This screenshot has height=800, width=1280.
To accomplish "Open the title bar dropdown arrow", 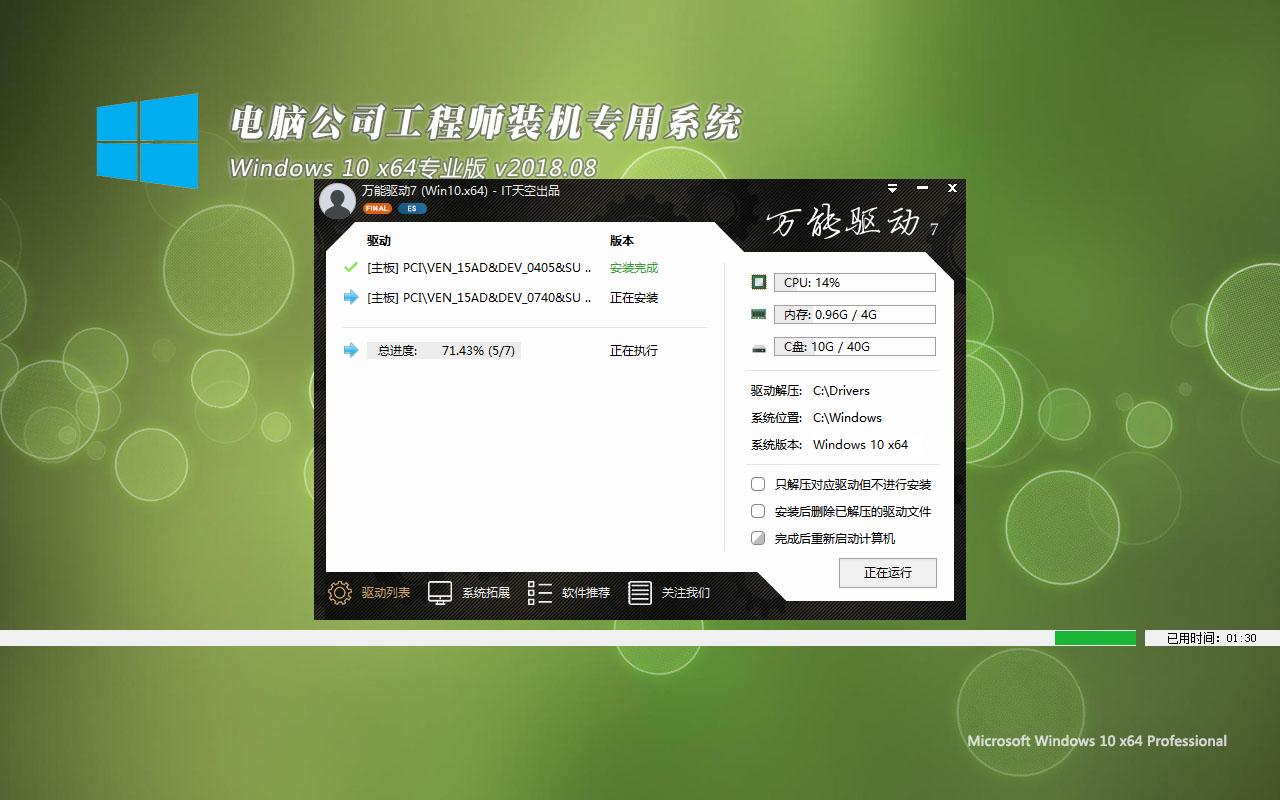I will click(x=891, y=188).
